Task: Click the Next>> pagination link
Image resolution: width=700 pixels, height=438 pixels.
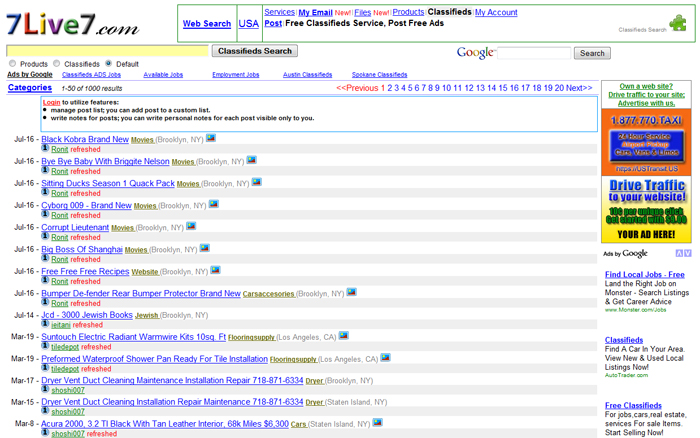Action: pos(579,88)
